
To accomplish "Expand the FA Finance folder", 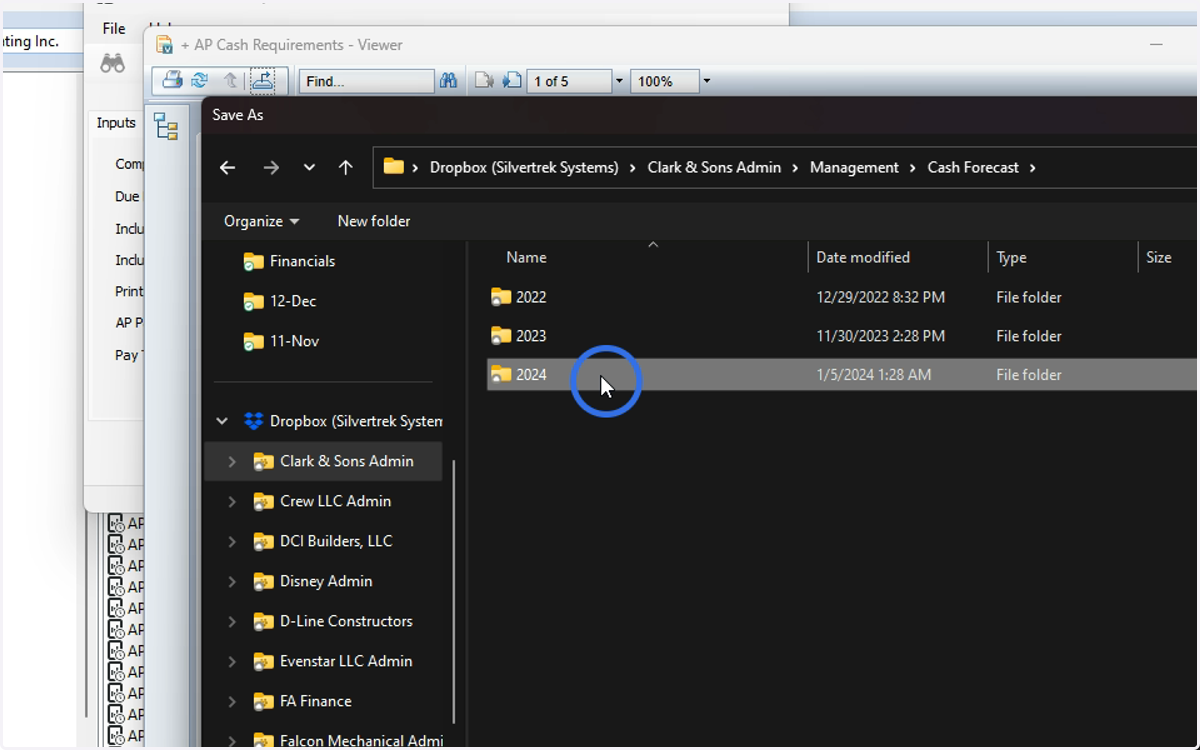I will [232, 701].
